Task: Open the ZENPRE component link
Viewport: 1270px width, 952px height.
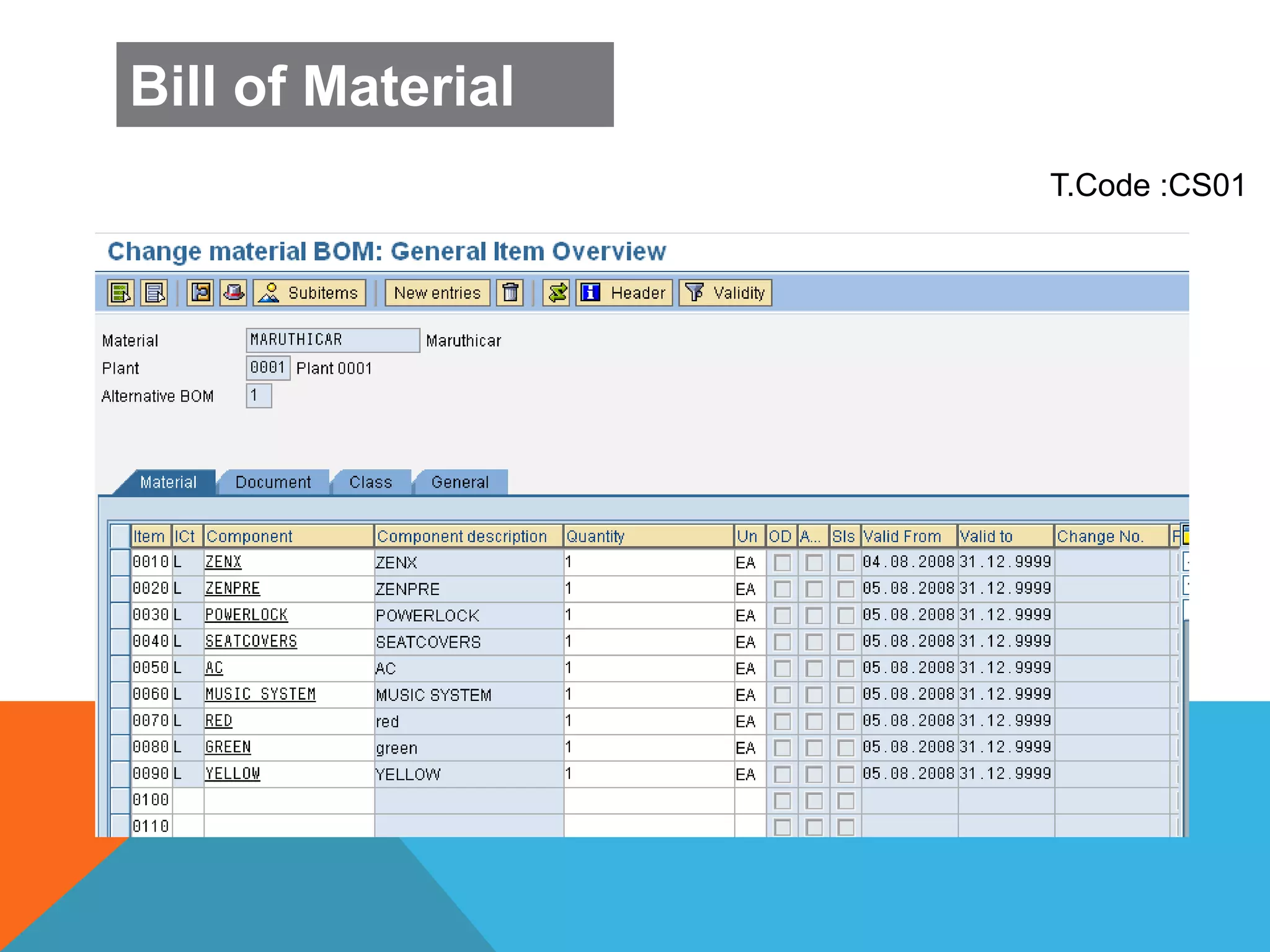Action: point(233,588)
